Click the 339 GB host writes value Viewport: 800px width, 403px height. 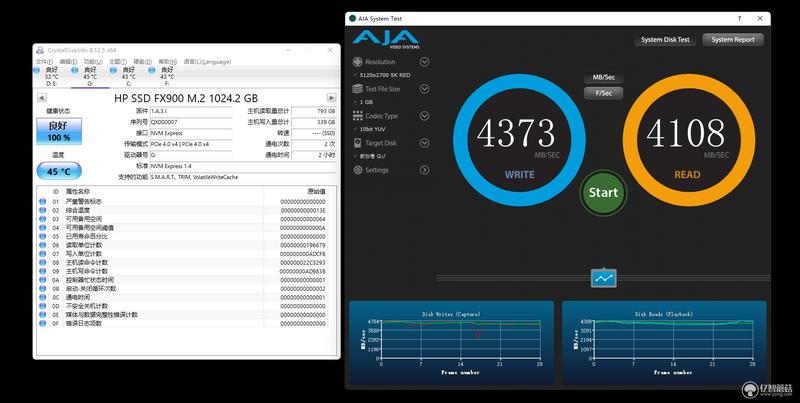tap(314, 122)
